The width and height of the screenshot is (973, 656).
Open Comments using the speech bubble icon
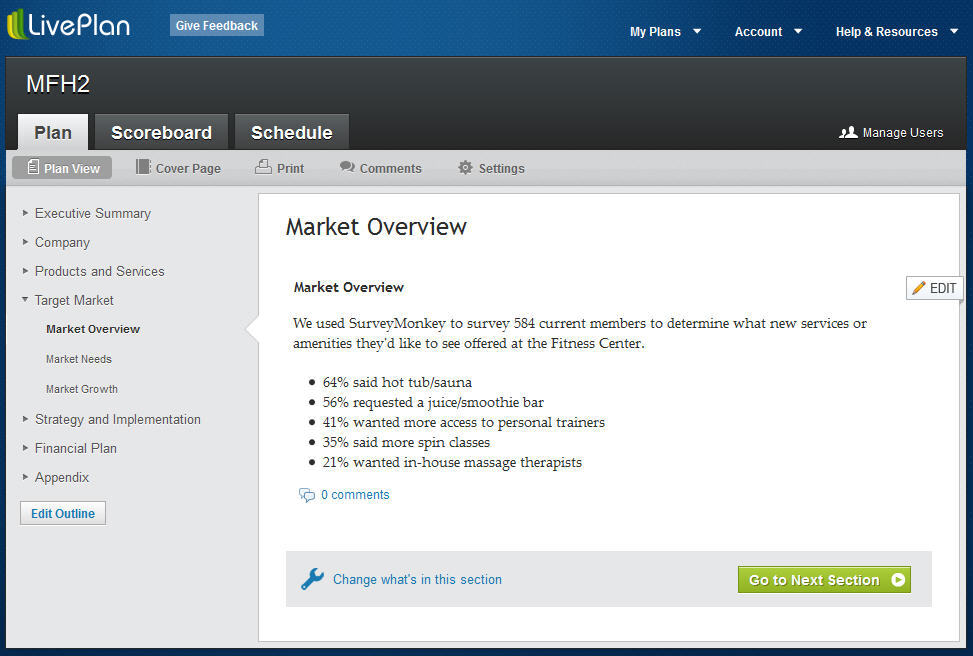tap(348, 167)
